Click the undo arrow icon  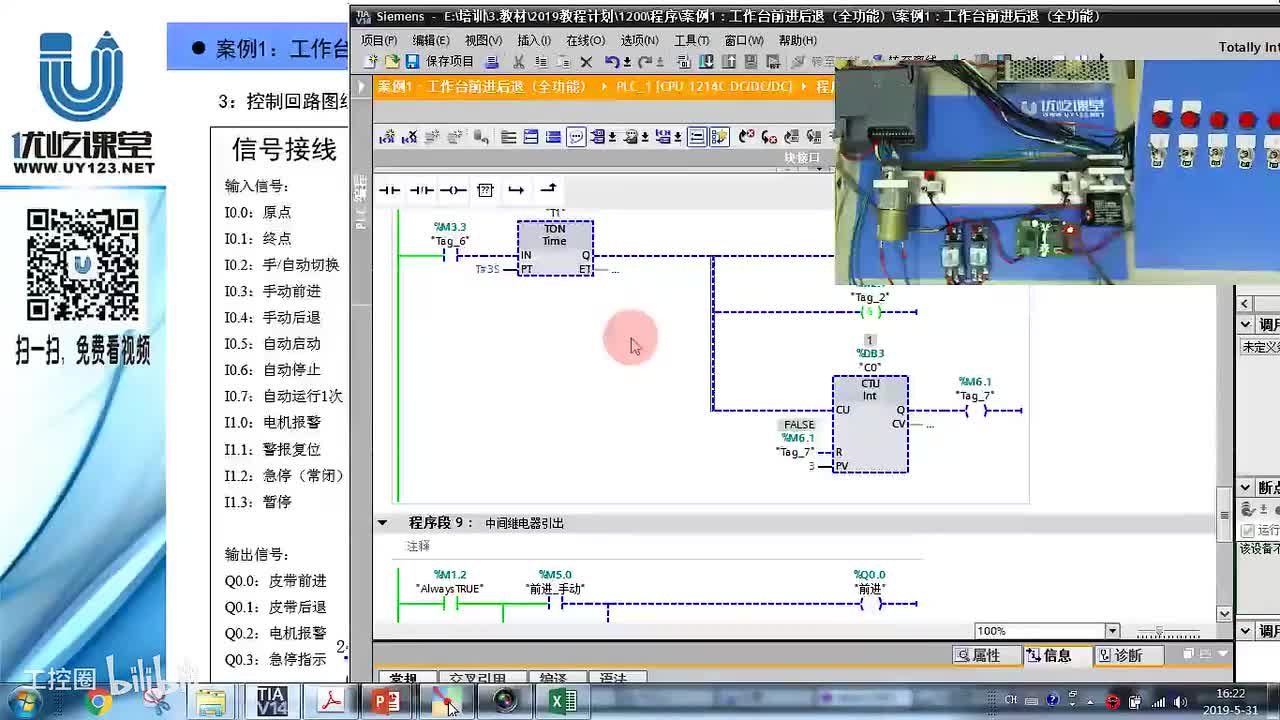coord(611,62)
